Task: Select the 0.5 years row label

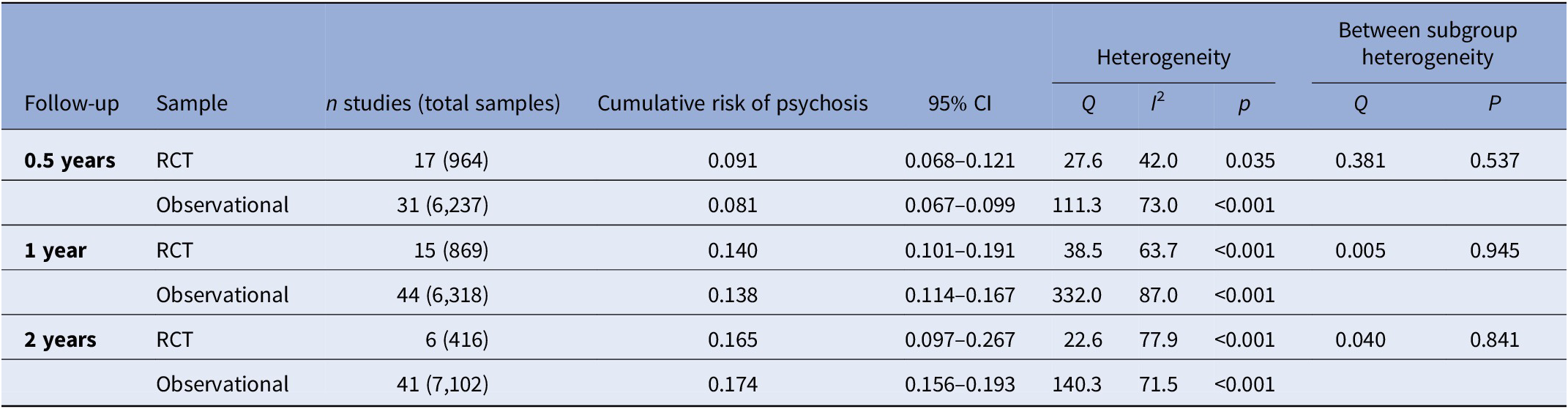Action: click(x=70, y=160)
